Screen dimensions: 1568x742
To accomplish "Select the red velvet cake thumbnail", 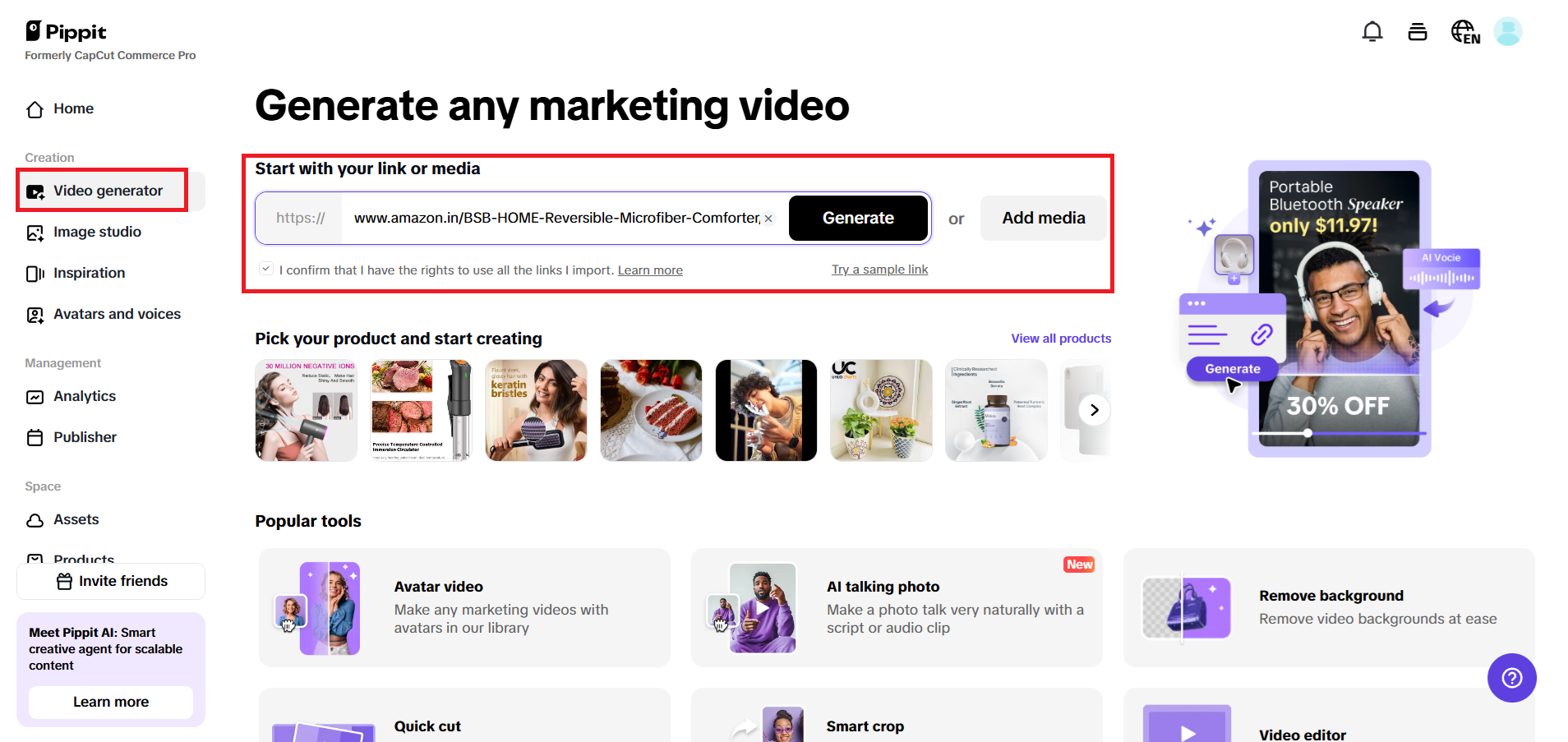I will 651,410.
